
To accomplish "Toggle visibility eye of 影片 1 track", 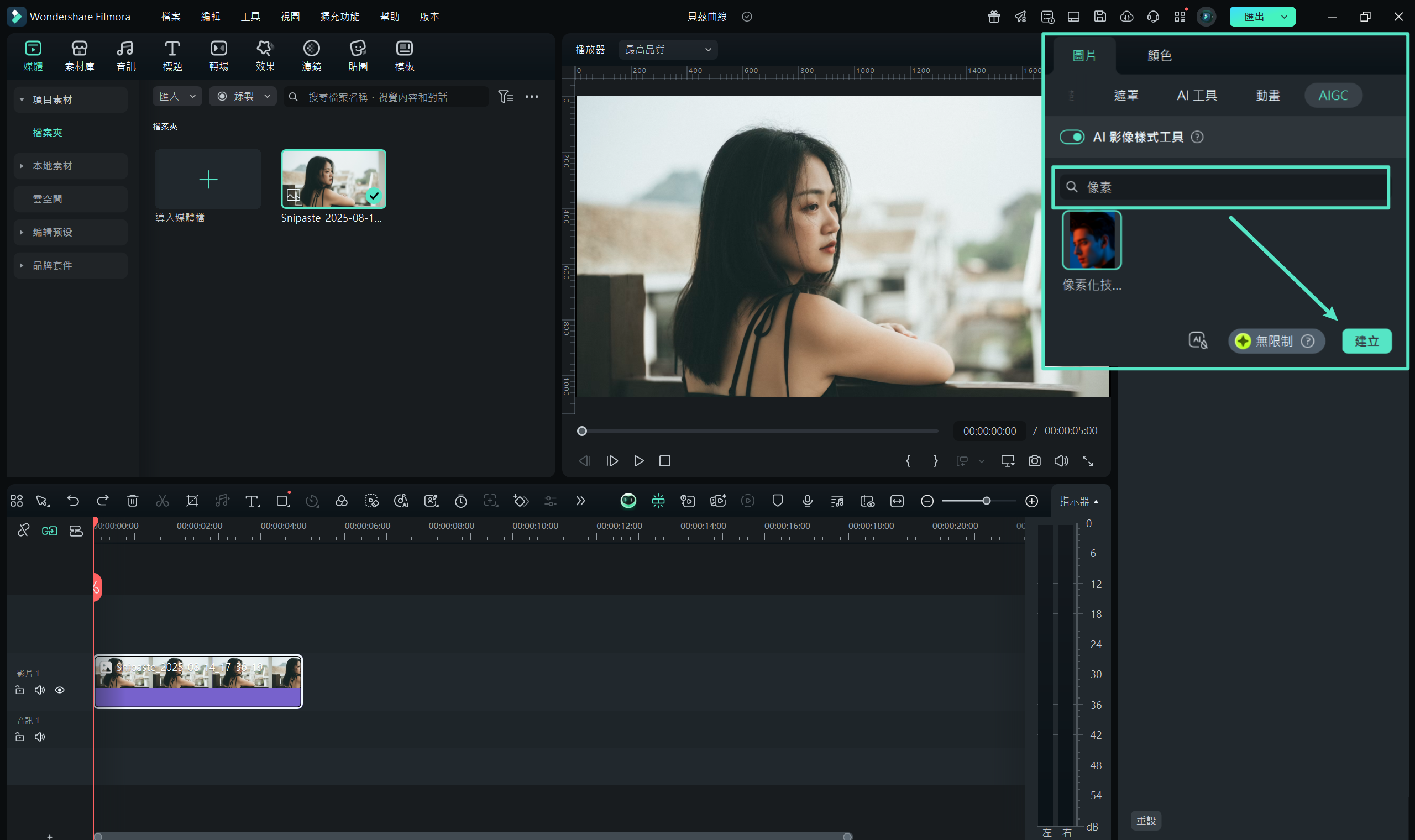I will (60, 690).
